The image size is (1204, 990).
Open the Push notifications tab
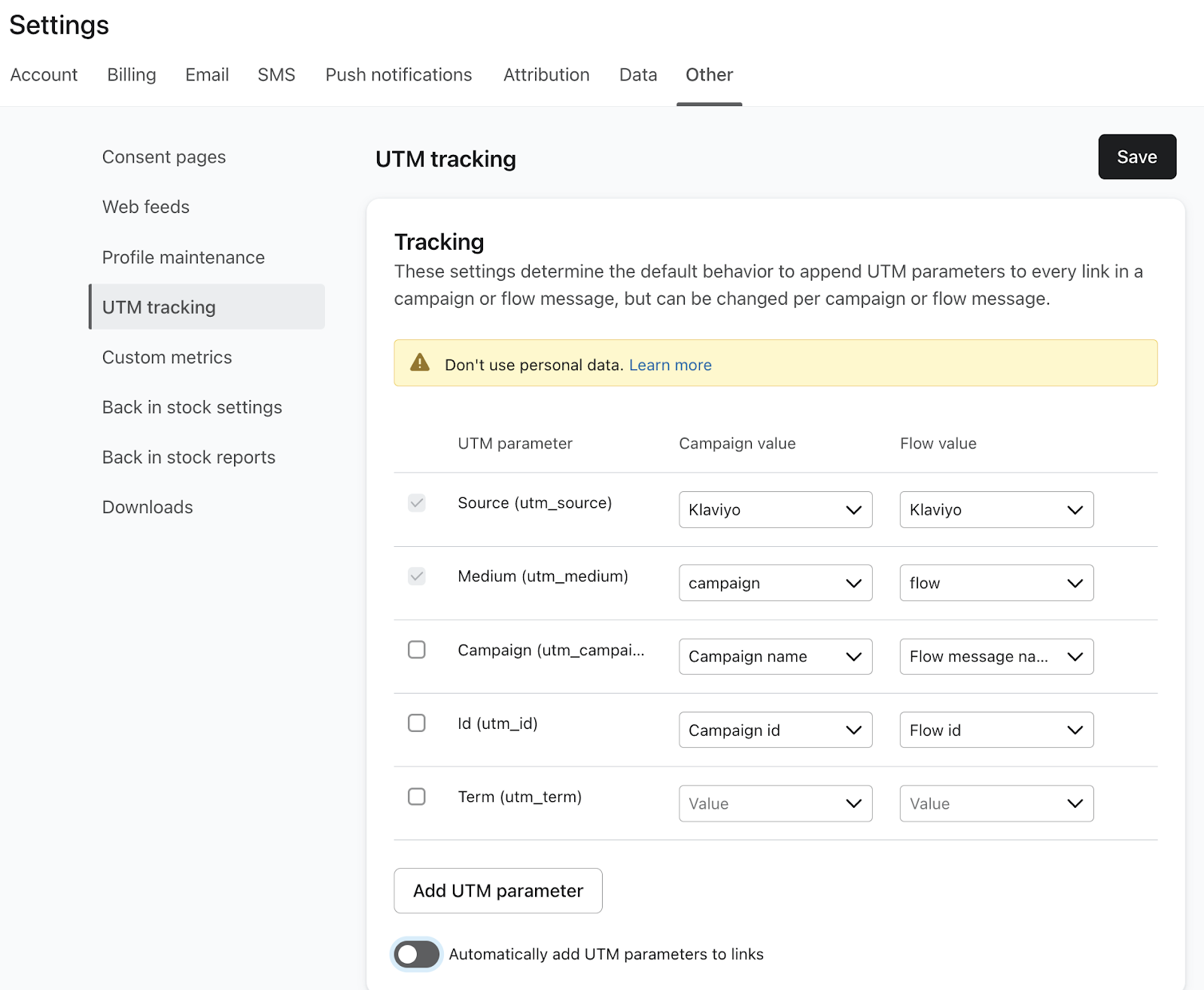coord(398,75)
